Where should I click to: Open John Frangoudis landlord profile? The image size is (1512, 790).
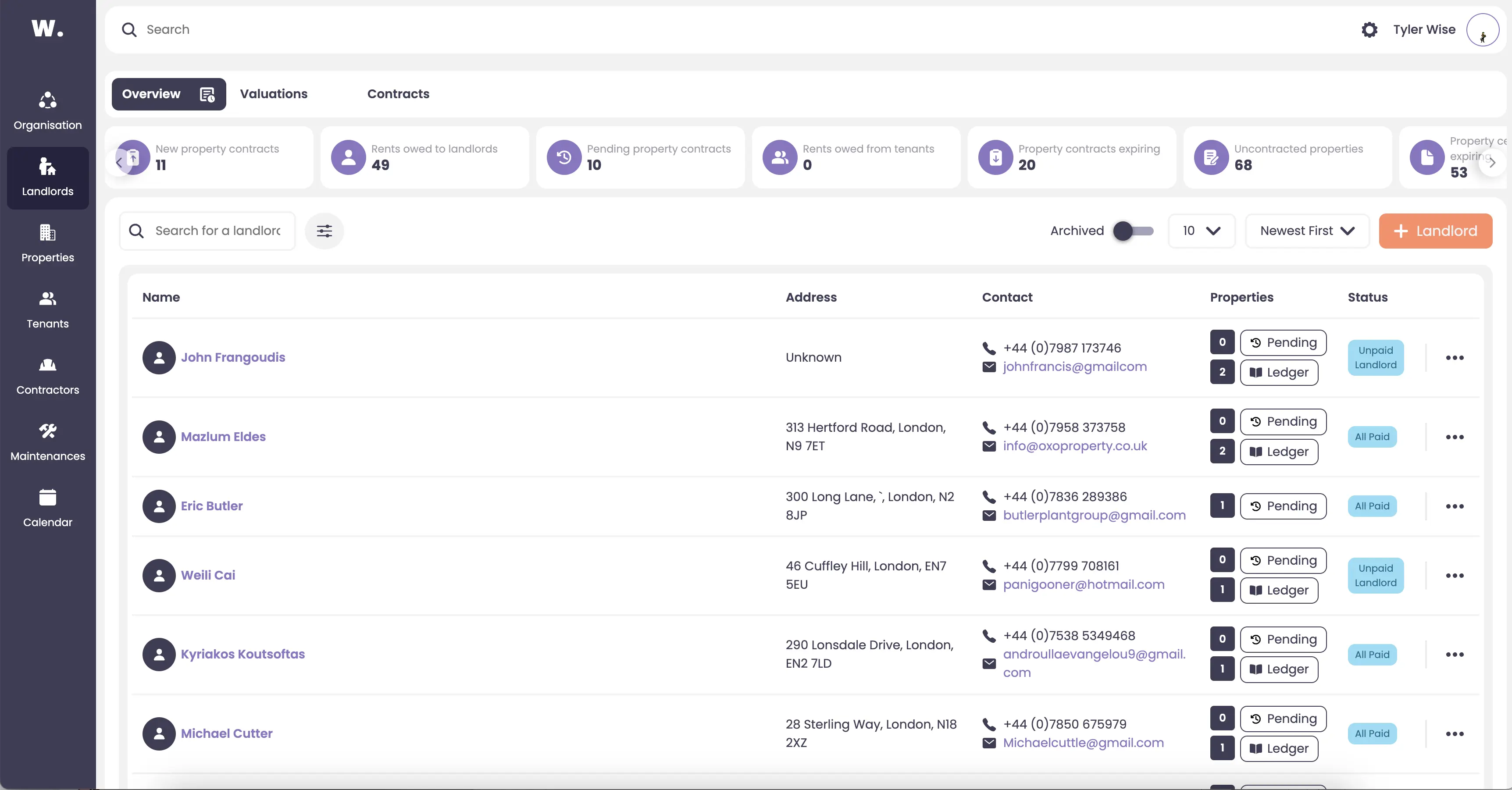click(x=233, y=357)
